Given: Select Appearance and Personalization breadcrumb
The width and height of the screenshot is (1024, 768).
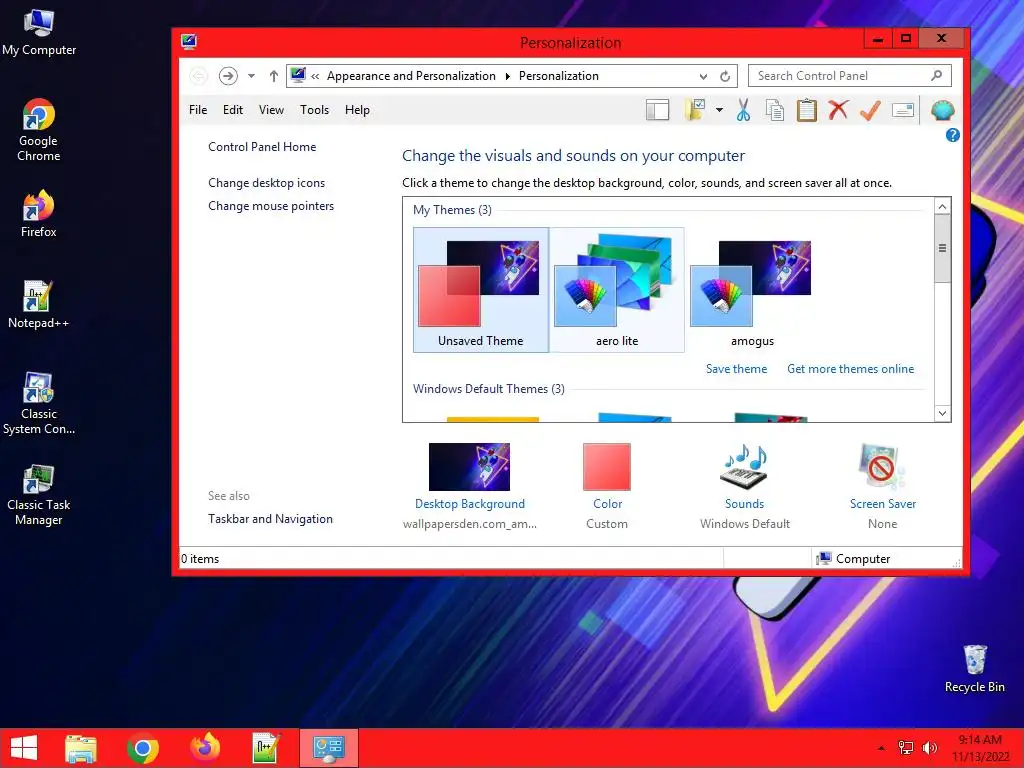Looking at the screenshot, I should coord(411,76).
